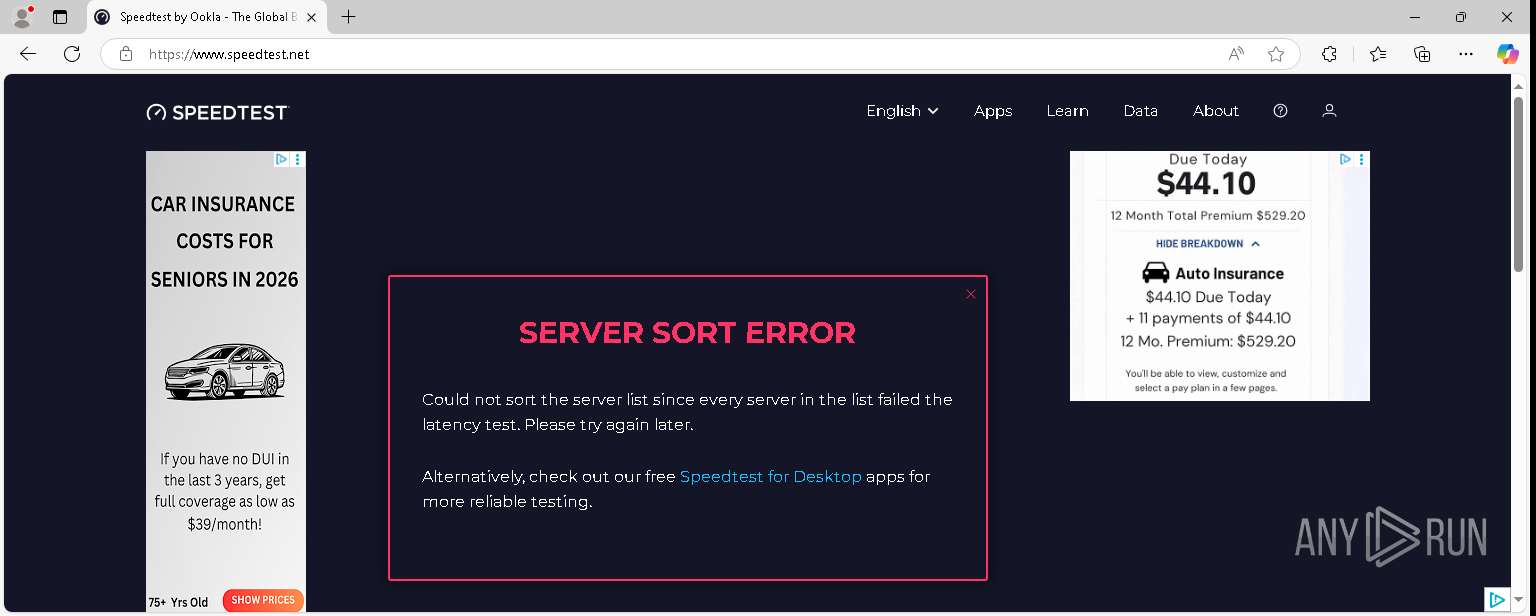Screen dimensions: 1536x616
Task: Open the Favorites list icon
Action: point(1378,54)
